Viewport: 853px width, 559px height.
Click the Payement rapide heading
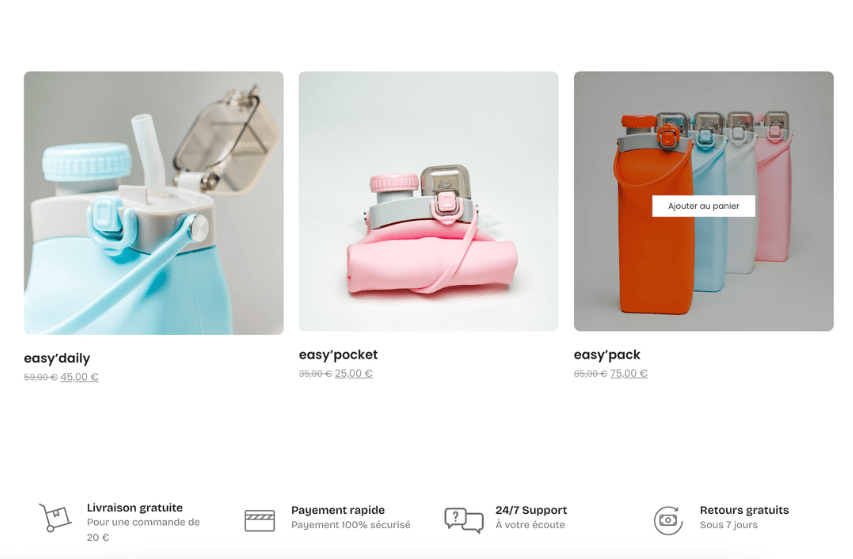point(338,510)
